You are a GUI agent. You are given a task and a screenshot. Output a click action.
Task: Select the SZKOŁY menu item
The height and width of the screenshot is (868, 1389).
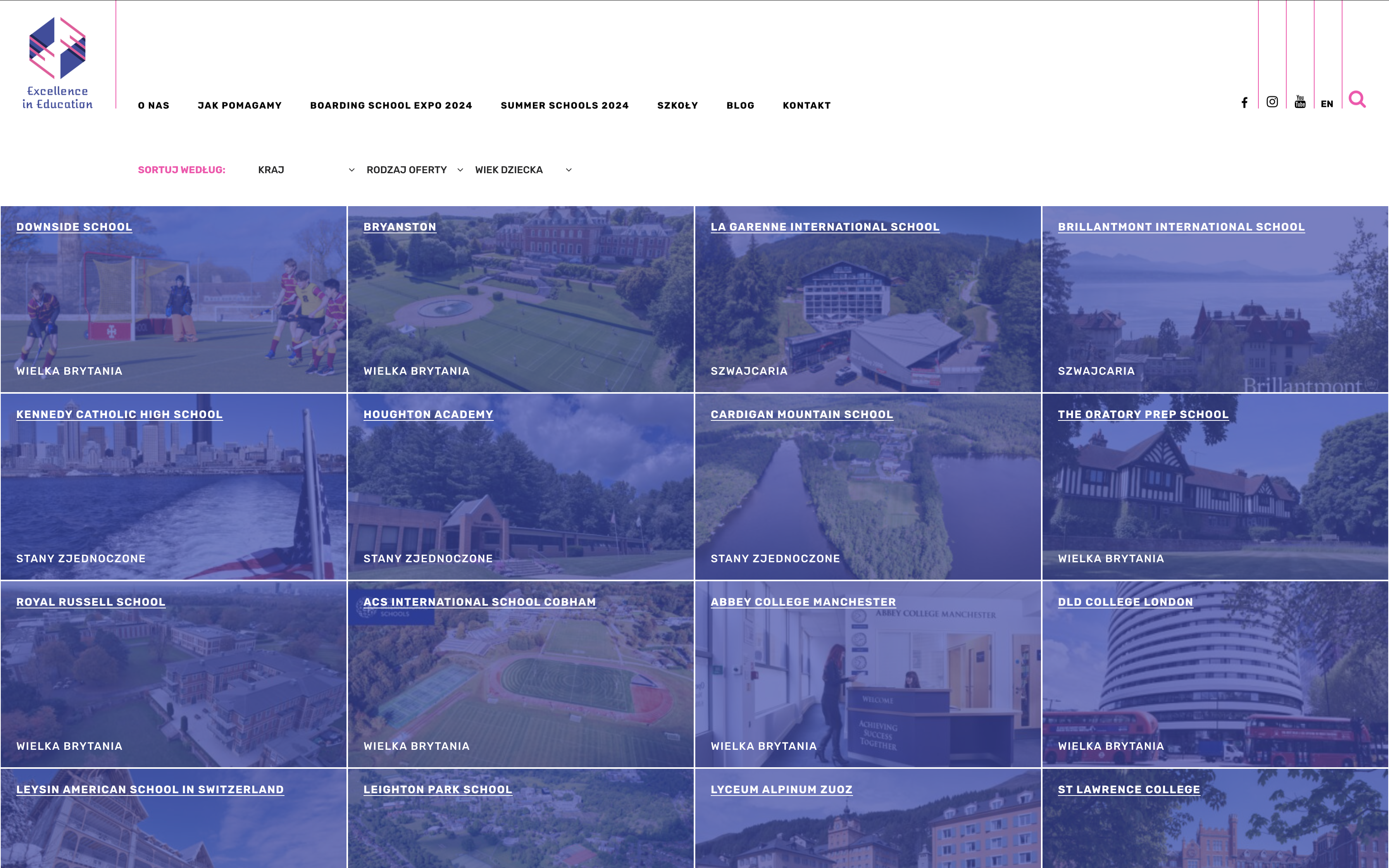point(677,106)
